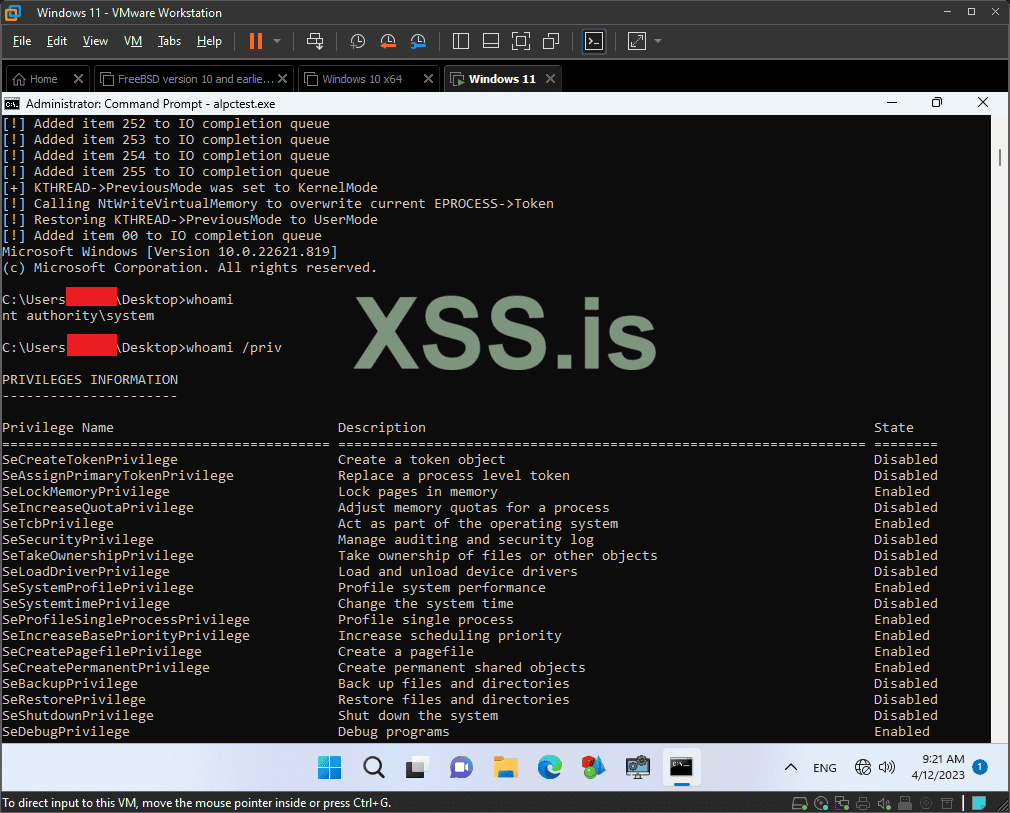Image resolution: width=1010 pixels, height=813 pixels.
Task: Open File Explorer in guest taskbar
Action: point(506,767)
